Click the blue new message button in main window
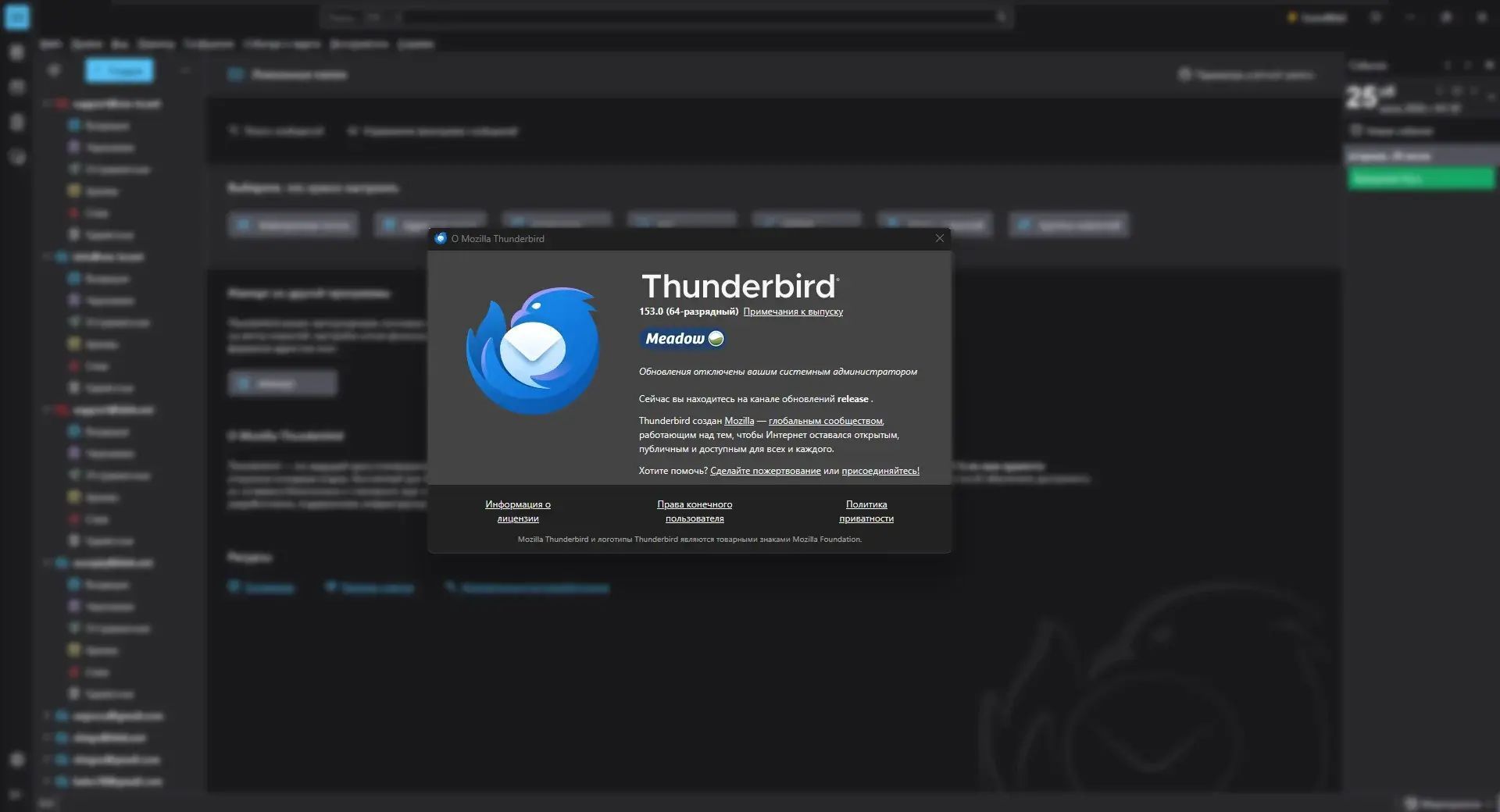Viewport: 1500px width, 812px height. 119,71
